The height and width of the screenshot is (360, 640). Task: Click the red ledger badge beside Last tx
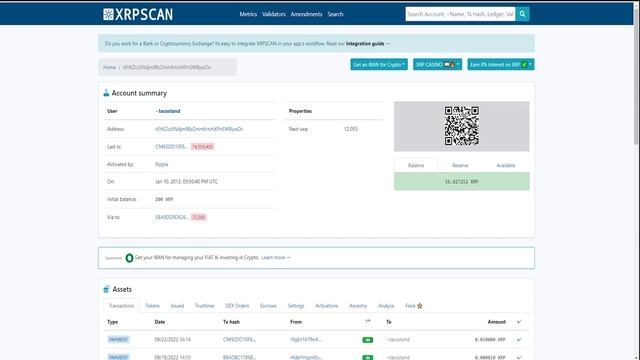[x=202, y=147]
